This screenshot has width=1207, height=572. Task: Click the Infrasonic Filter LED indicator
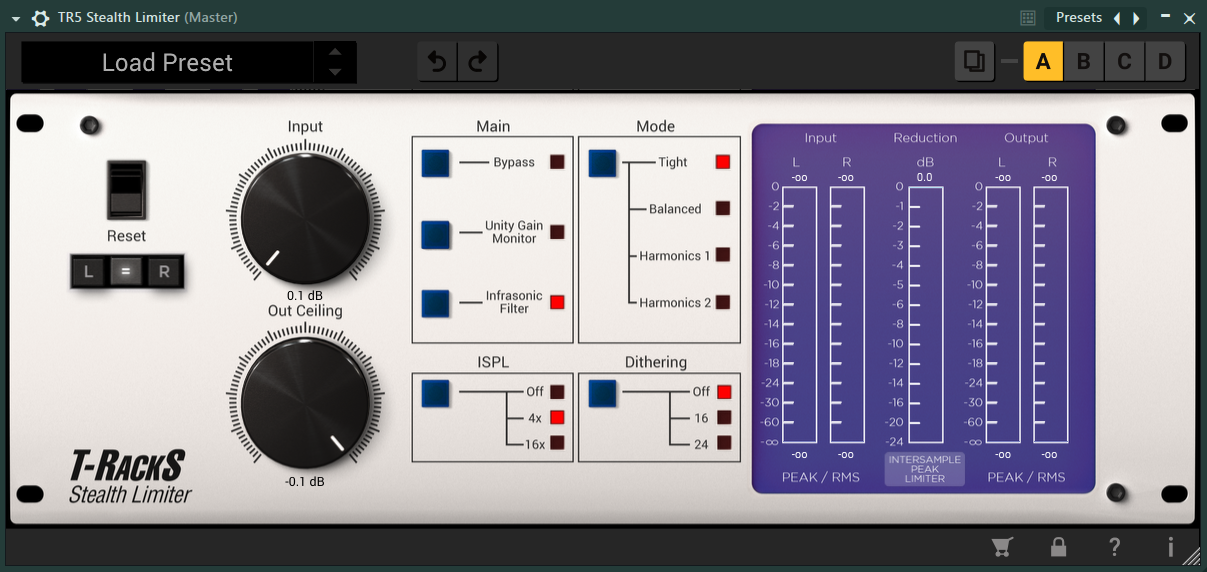tap(557, 302)
